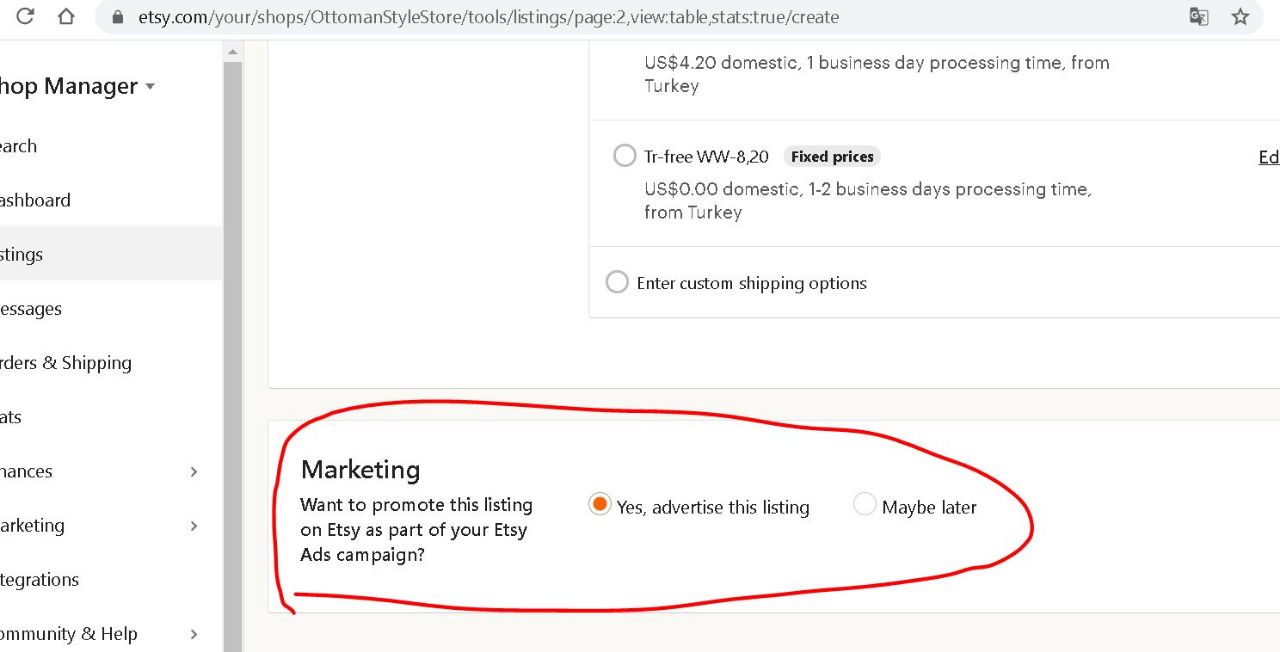Open the Shop Manager dropdown arrow
The height and width of the screenshot is (652, 1280).
point(150,87)
